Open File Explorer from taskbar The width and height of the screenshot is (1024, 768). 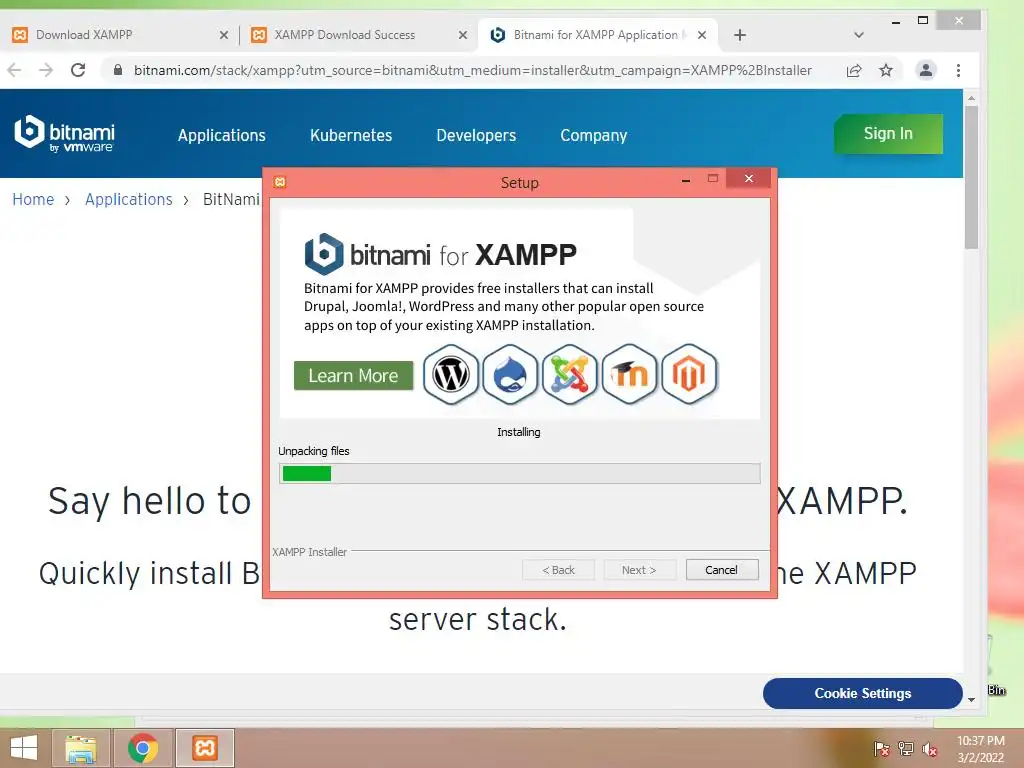(80, 748)
